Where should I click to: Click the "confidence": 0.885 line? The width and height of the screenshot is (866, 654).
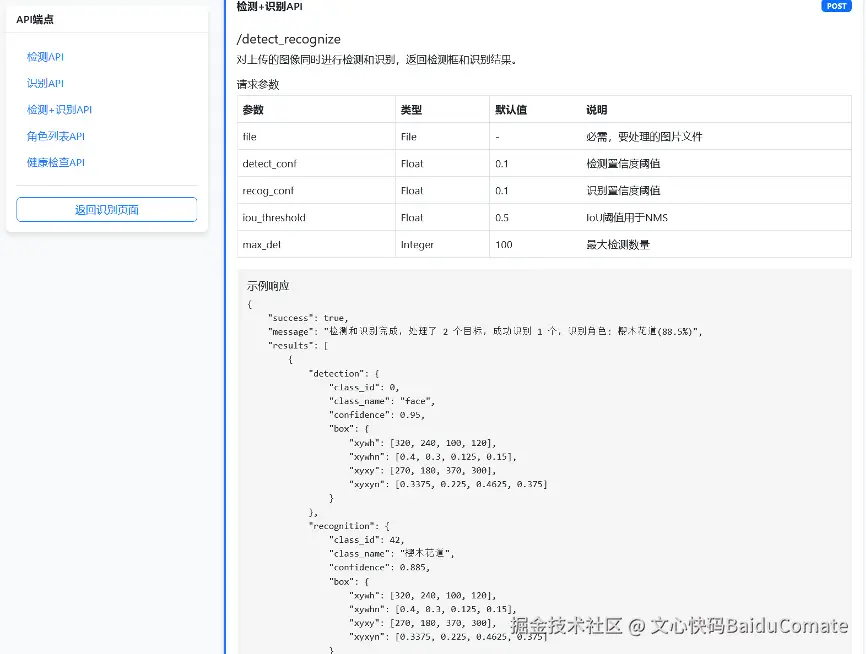379,567
